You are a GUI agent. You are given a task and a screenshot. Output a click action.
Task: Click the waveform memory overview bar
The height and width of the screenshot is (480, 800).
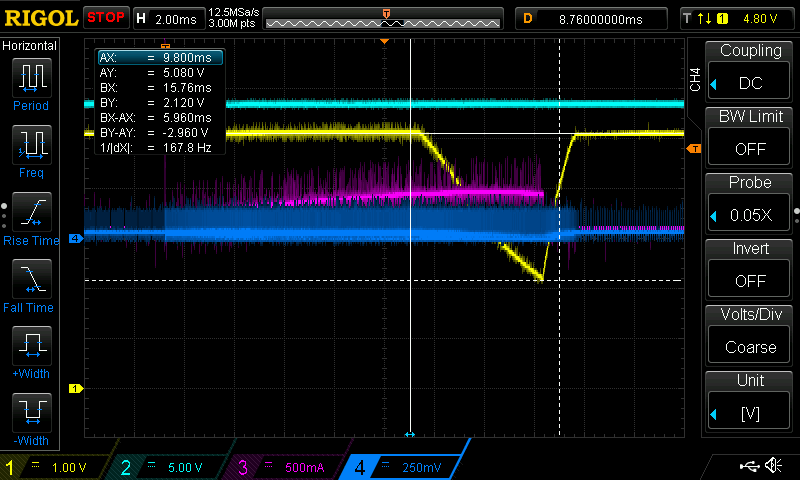pyautogui.click(x=383, y=19)
